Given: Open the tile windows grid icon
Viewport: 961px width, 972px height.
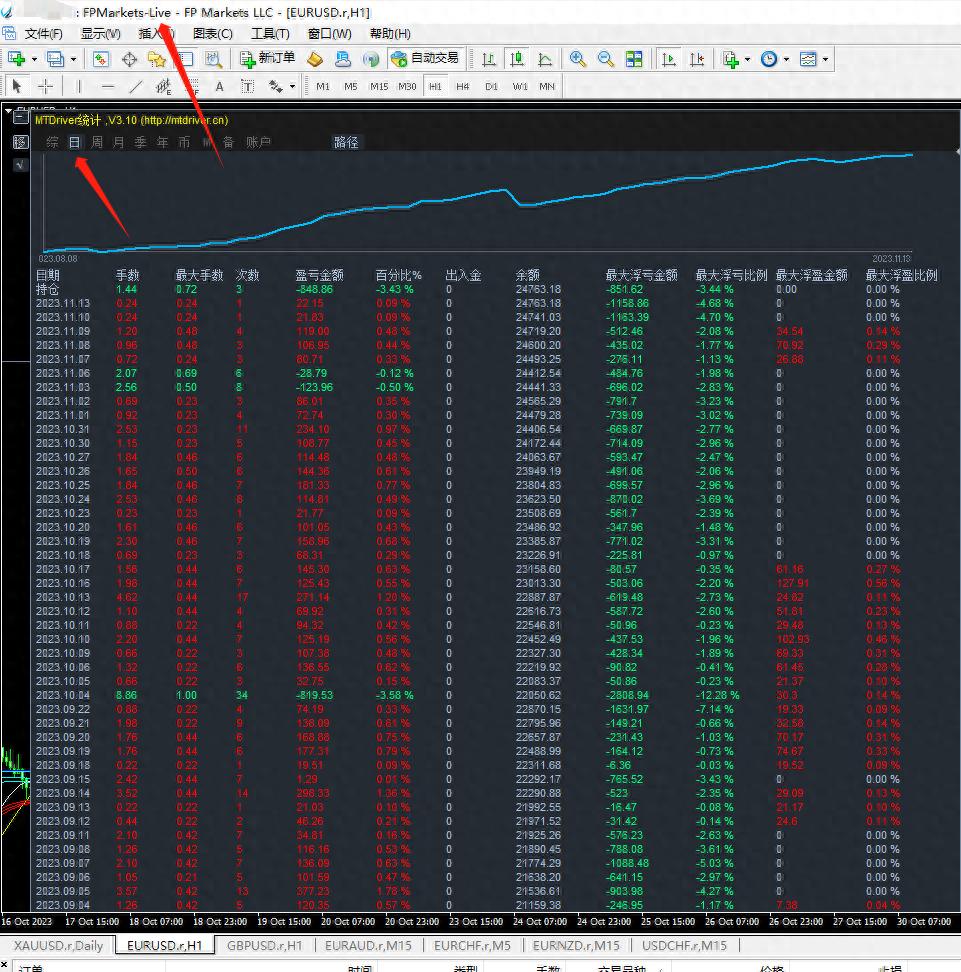Looking at the screenshot, I should pyautogui.click(x=634, y=60).
